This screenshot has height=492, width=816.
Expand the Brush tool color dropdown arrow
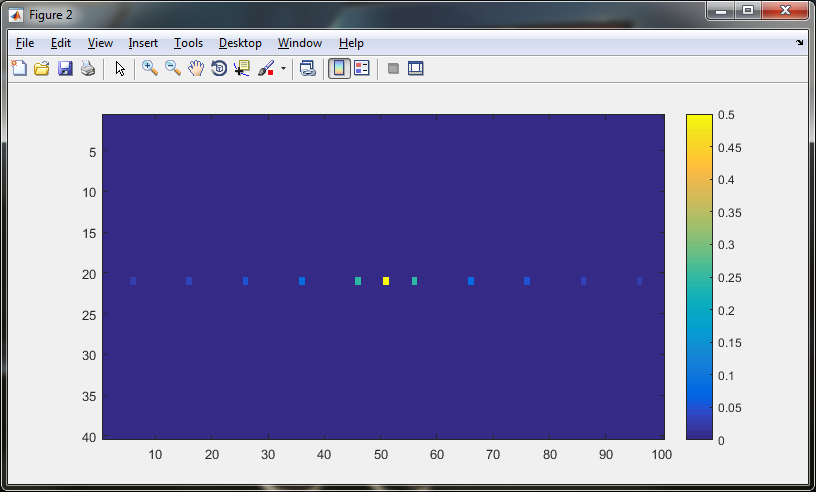point(283,69)
